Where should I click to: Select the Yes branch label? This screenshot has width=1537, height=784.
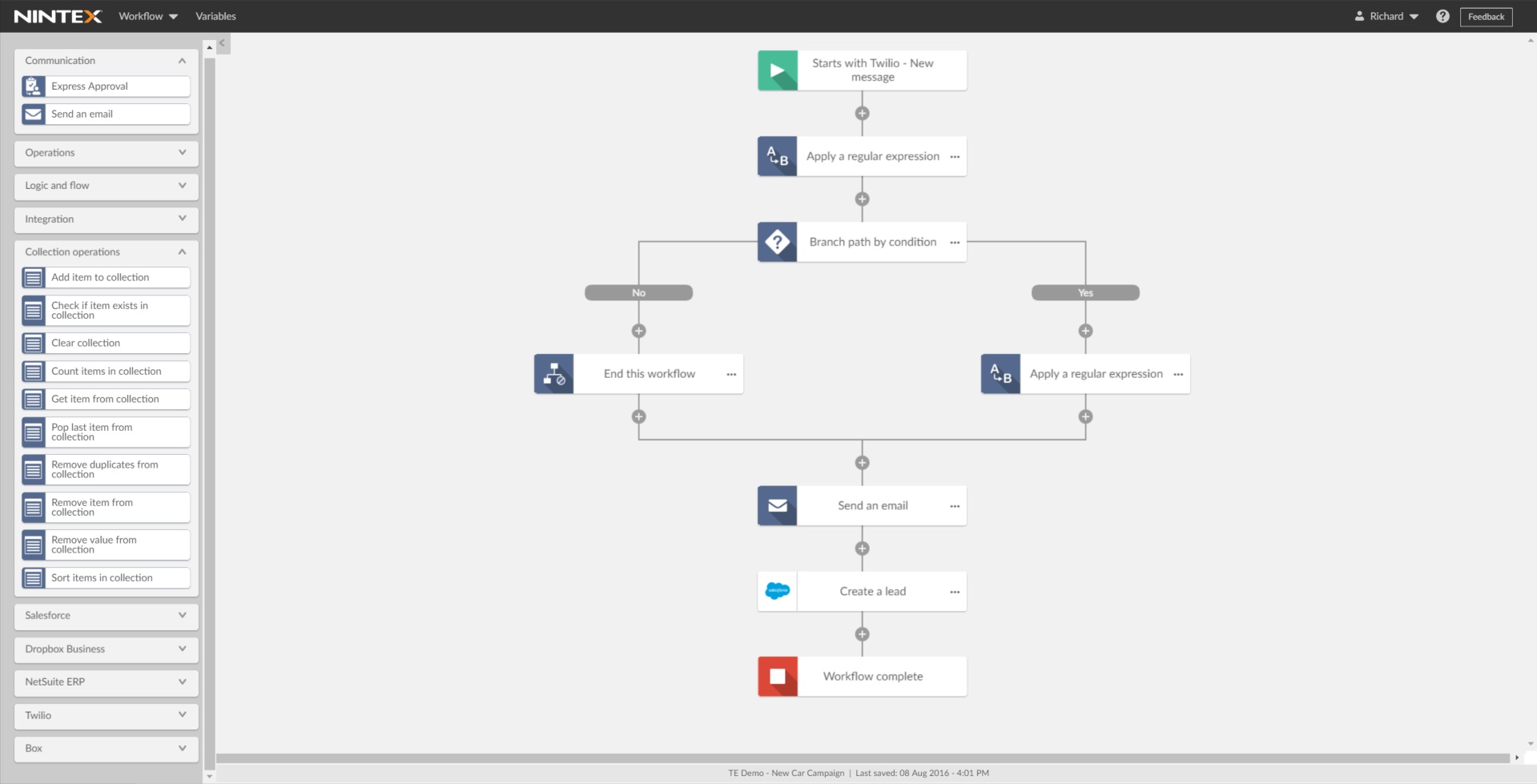click(1085, 293)
